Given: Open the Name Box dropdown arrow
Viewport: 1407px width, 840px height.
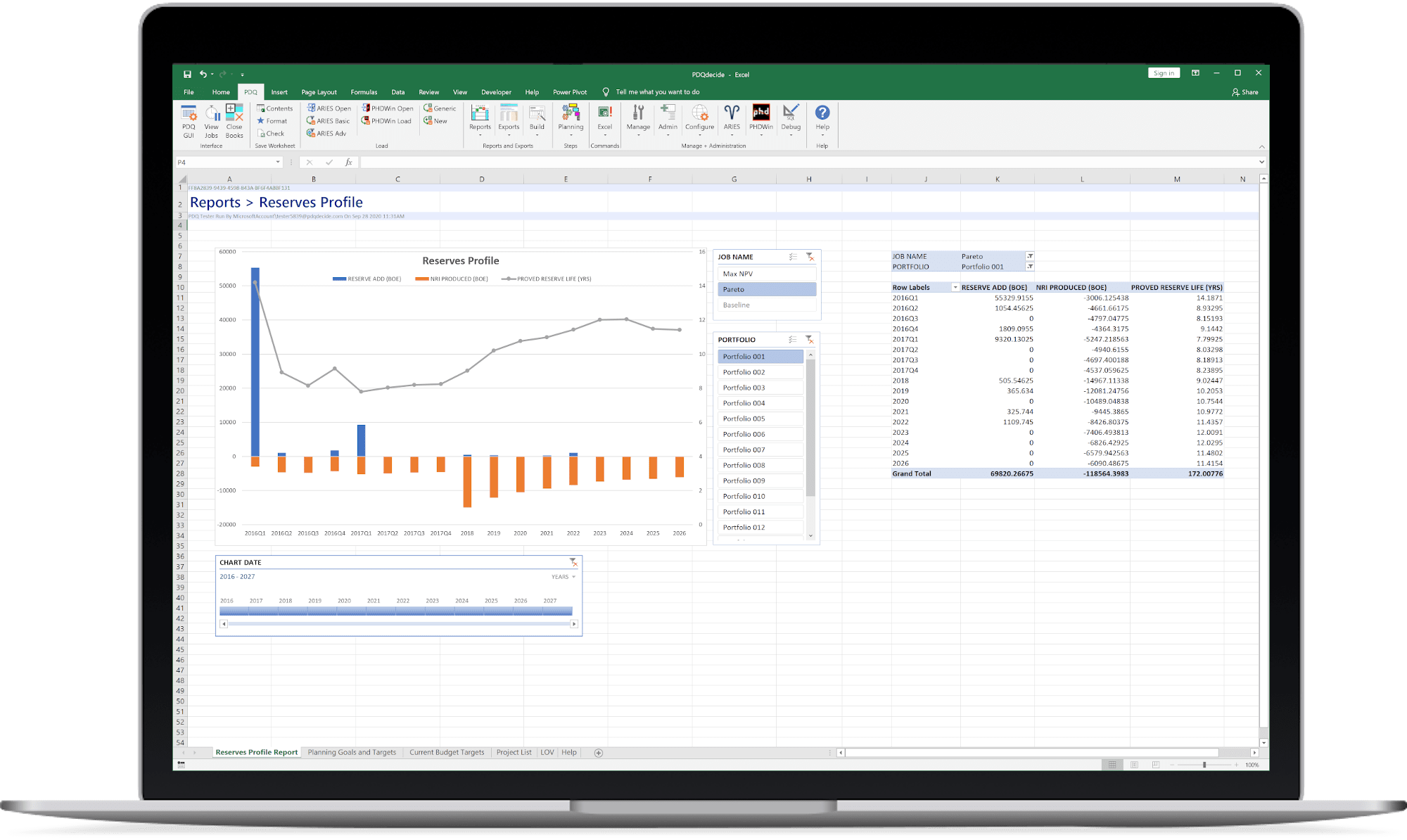Looking at the screenshot, I should point(278,163).
